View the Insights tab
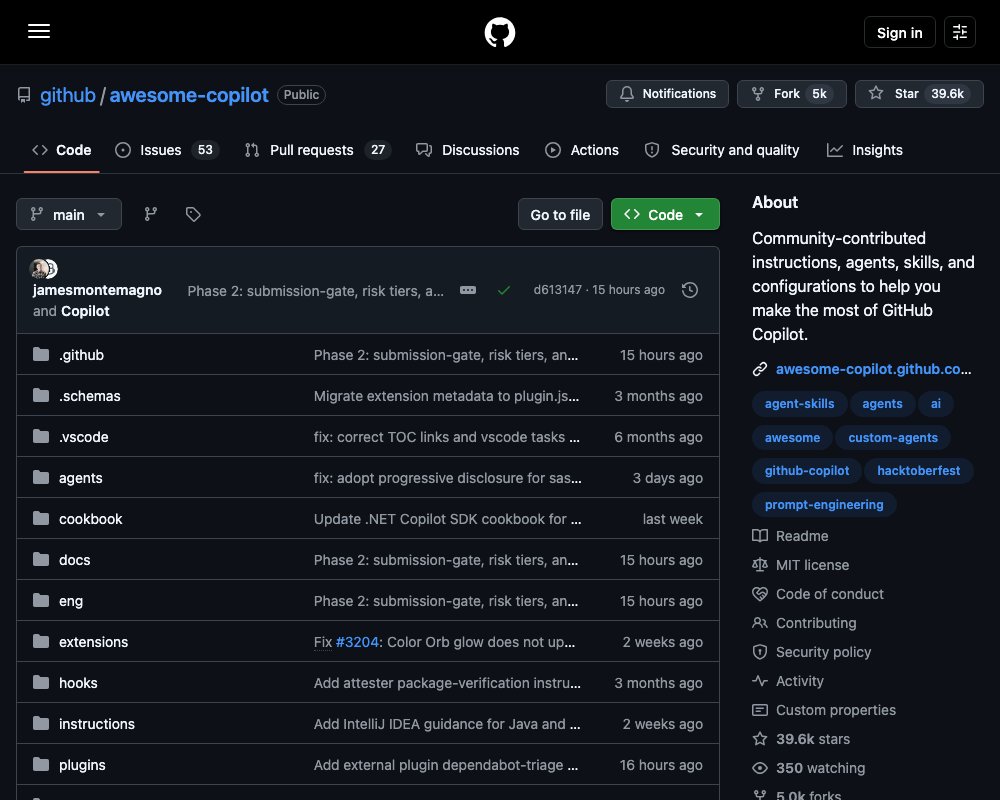Screen dimensions: 1000x800 865,150
